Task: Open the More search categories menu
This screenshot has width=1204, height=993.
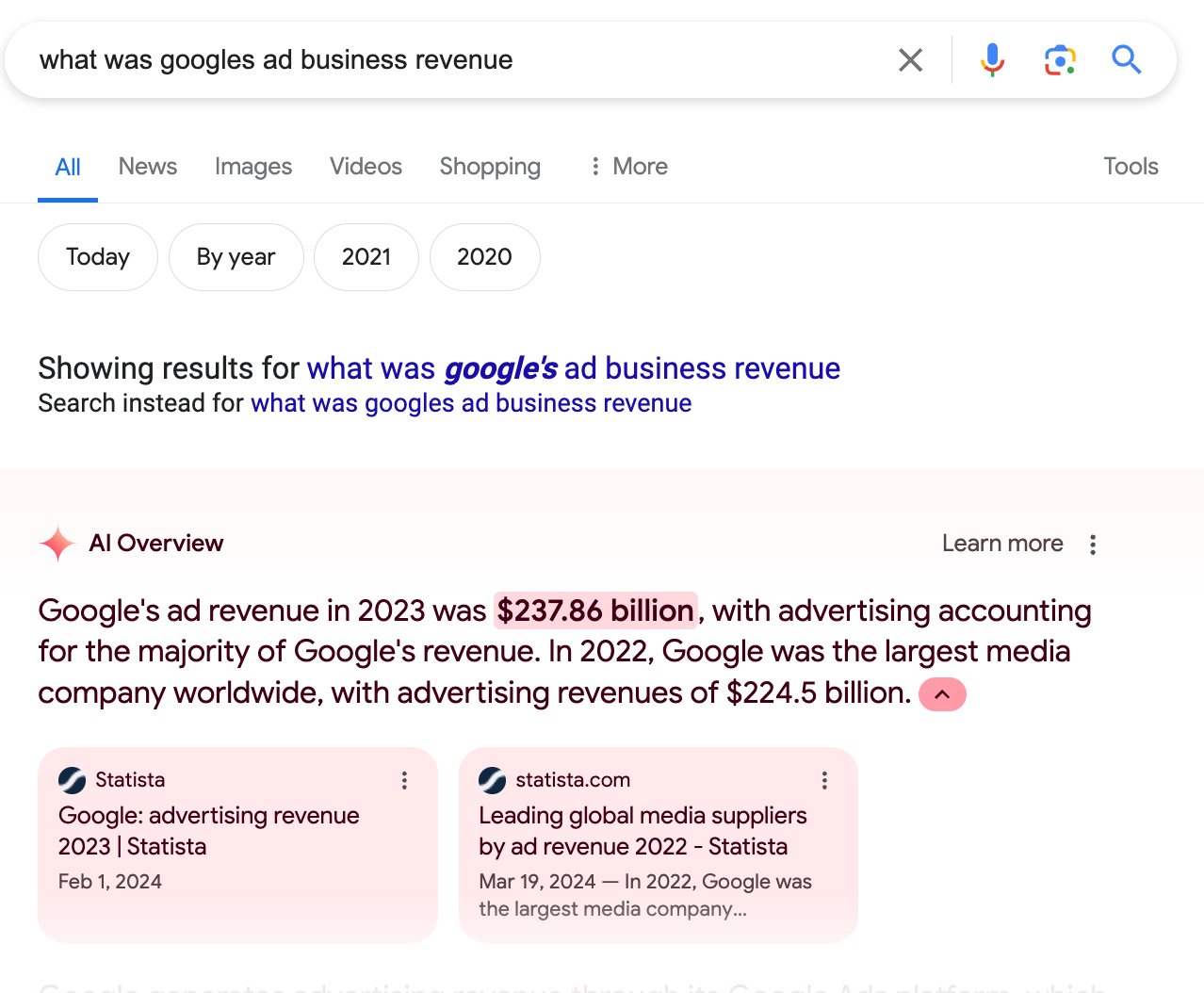Action: 628,167
